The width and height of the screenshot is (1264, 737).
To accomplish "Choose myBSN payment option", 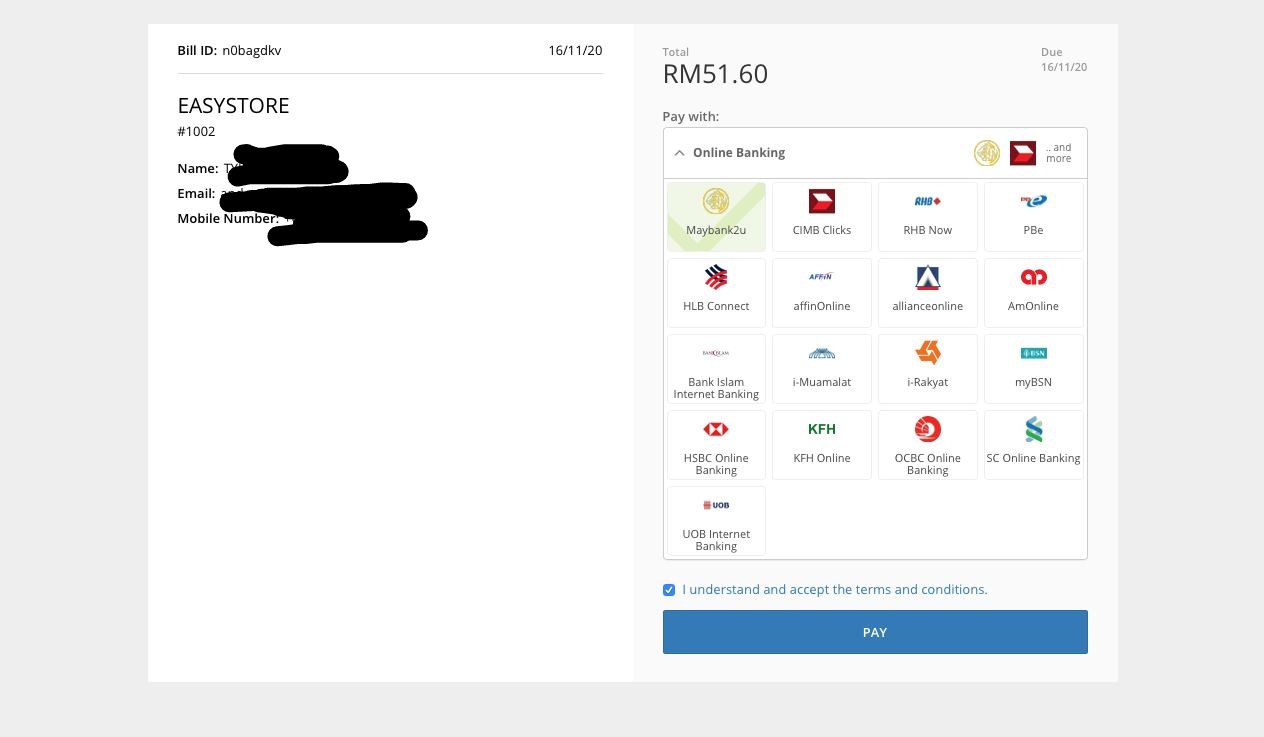I will coord(1033,368).
